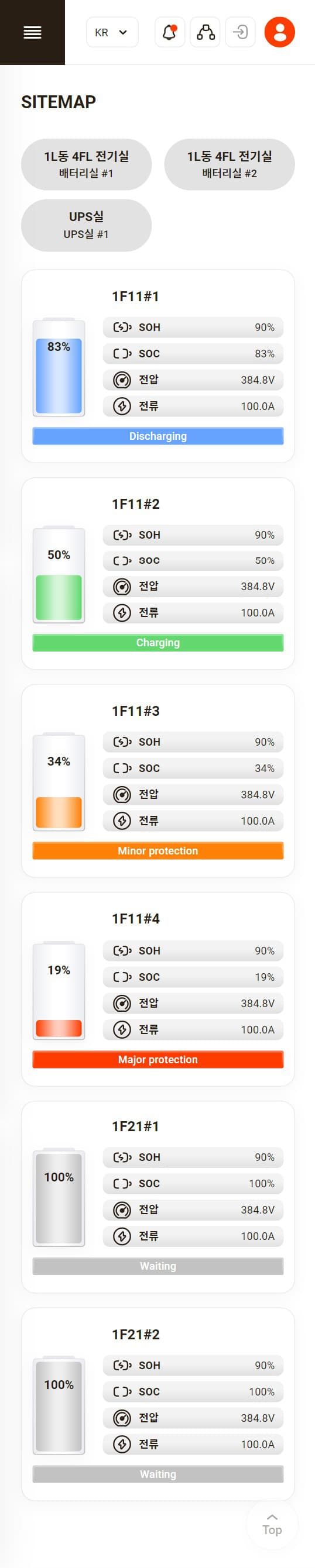Expand the KR language dropdown
Image resolution: width=315 pixels, height=1568 pixels.
click(x=112, y=32)
